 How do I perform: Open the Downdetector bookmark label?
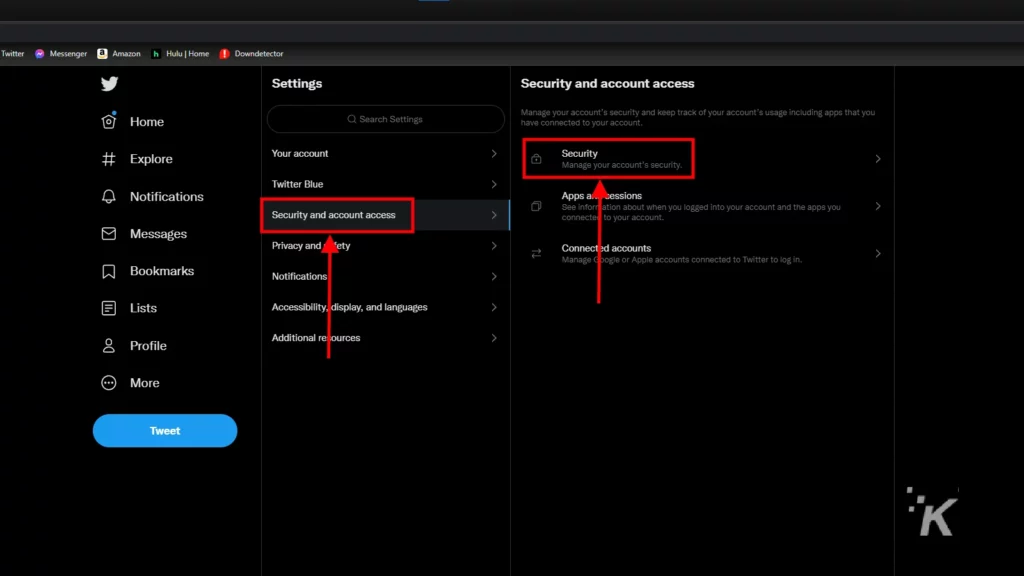[259, 54]
